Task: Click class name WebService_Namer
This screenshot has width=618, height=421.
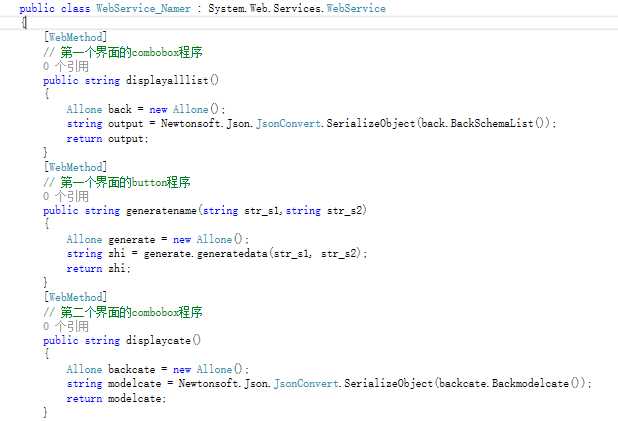Action: coord(143,8)
